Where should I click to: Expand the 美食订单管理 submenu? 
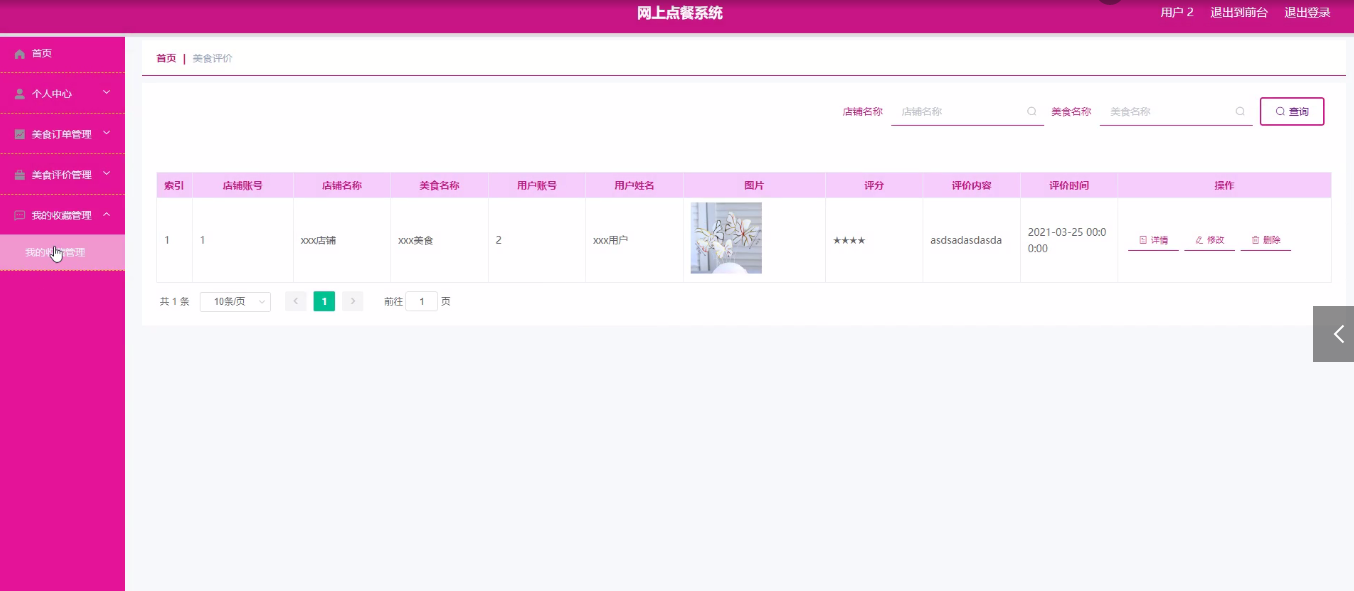(105, 133)
